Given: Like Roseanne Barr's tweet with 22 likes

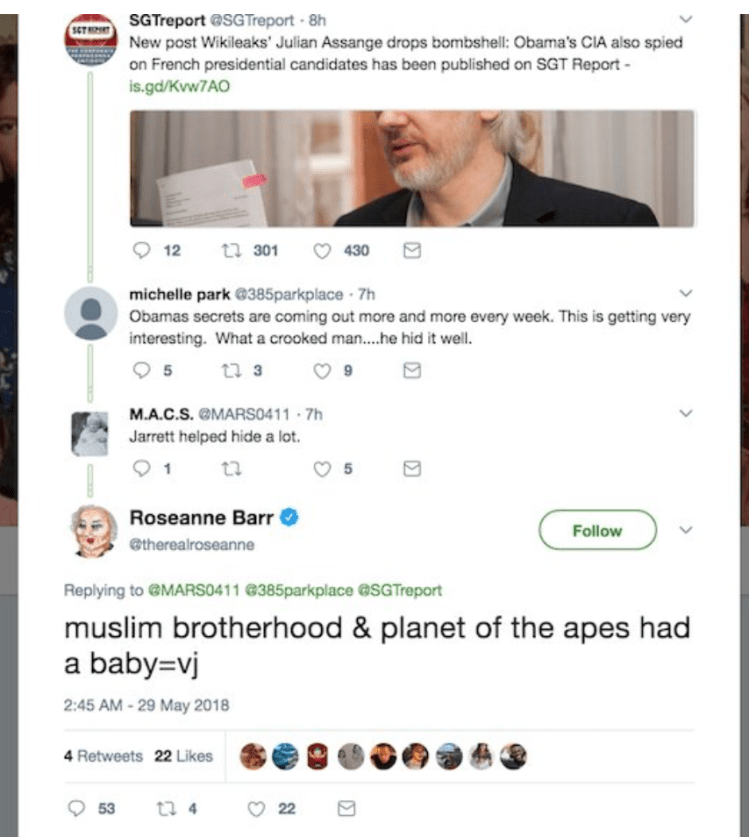Looking at the screenshot, I should 255,807.
